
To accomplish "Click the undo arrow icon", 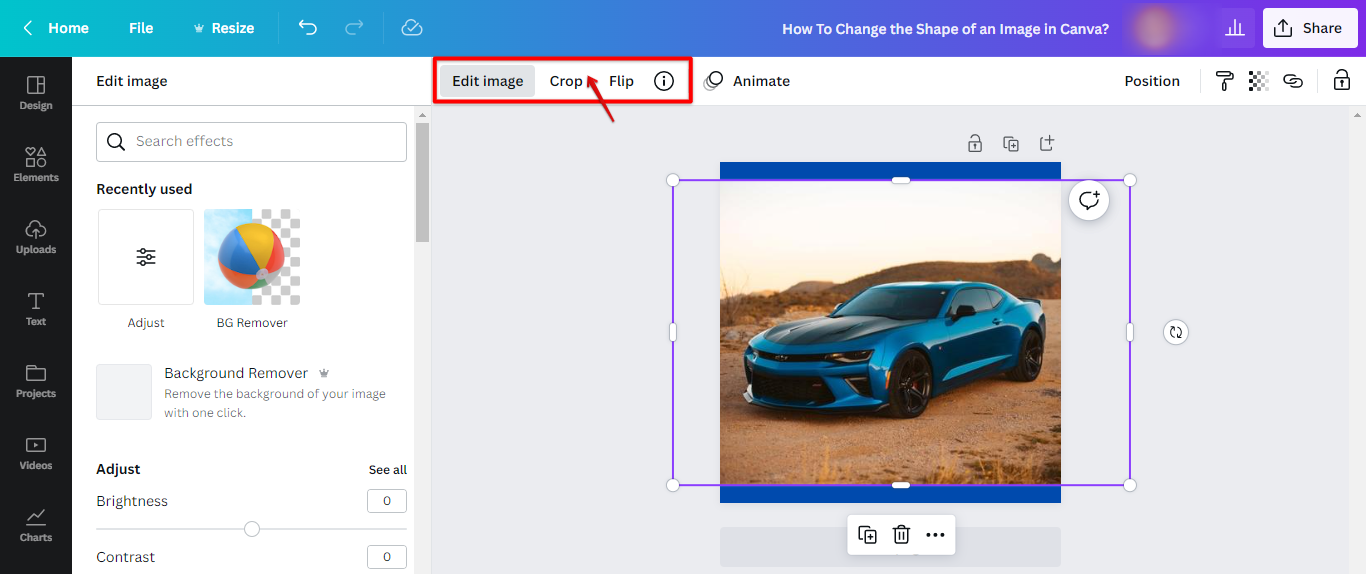I will tap(308, 28).
